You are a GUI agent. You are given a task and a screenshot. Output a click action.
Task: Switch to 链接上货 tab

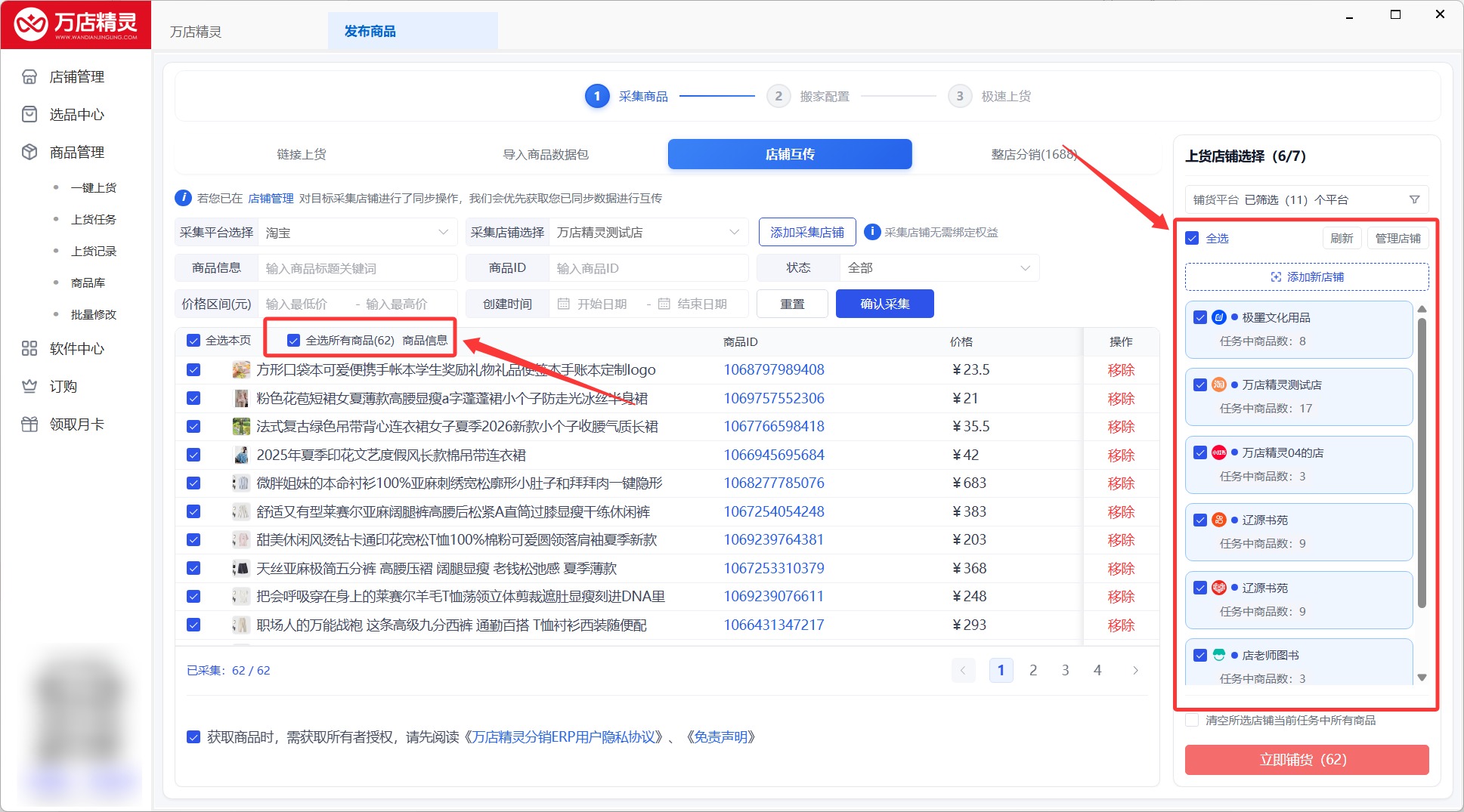click(x=302, y=154)
